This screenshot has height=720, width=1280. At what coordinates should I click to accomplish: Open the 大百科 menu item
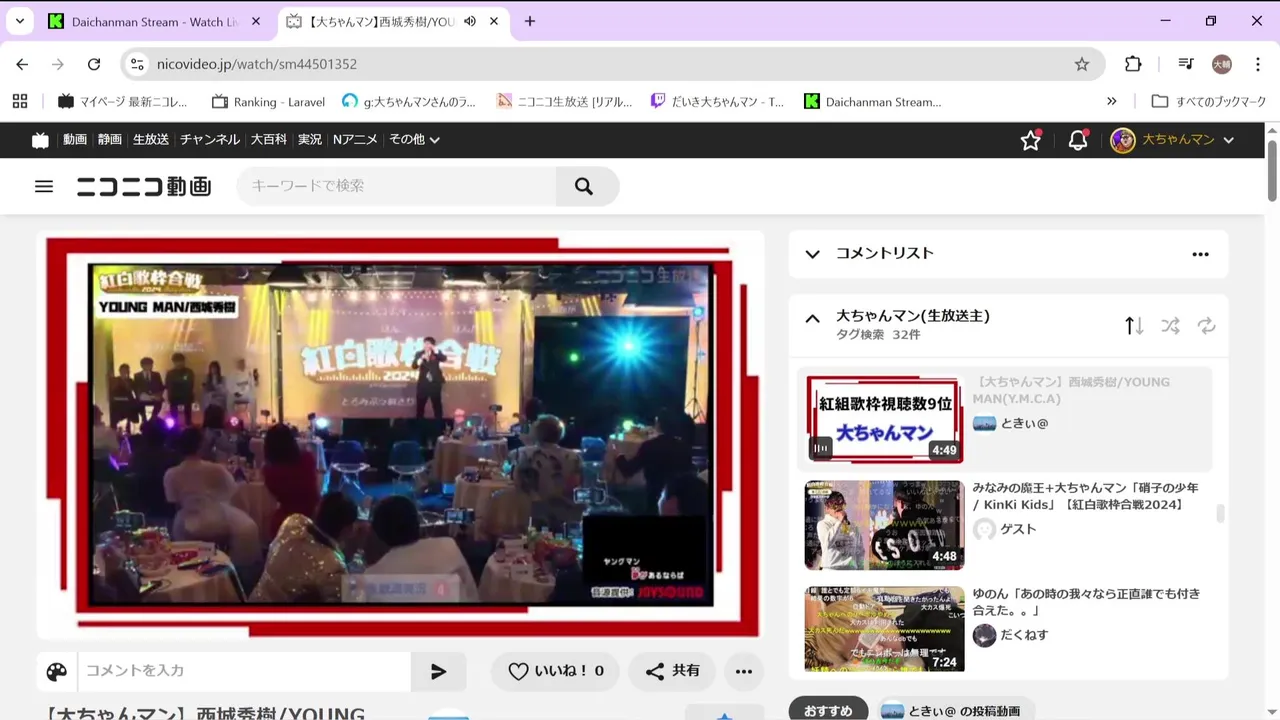click(269, 140)
